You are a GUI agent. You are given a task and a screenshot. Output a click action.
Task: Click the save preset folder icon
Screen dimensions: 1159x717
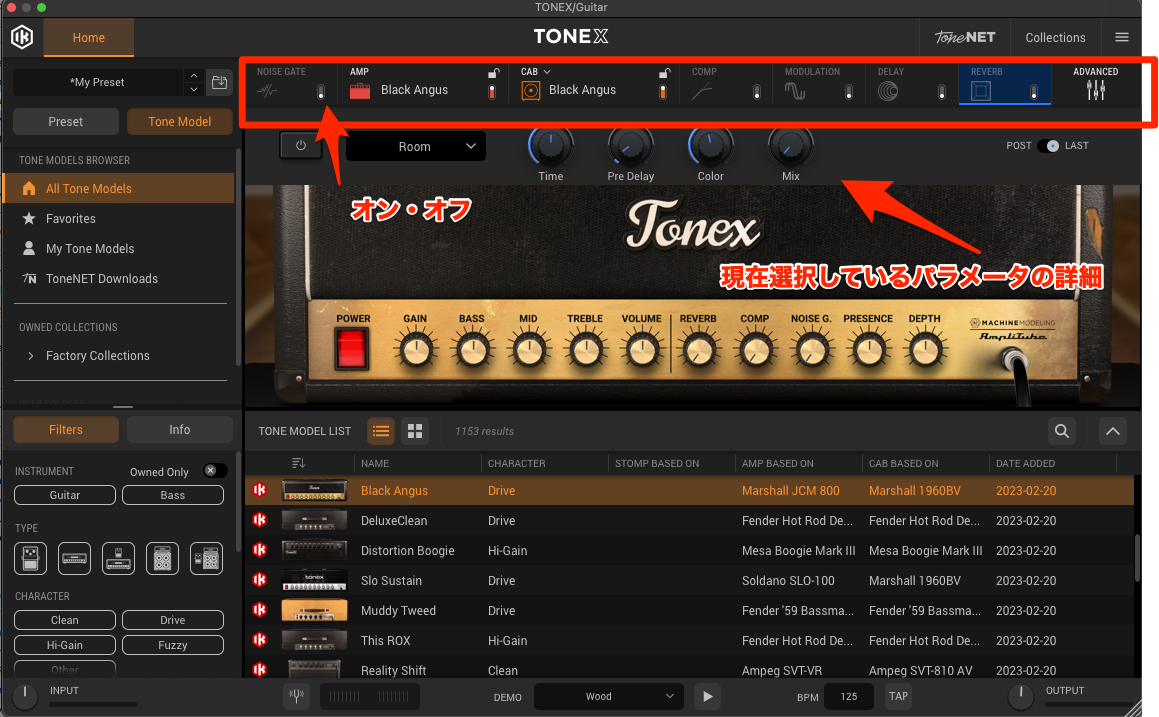(218, 82)
